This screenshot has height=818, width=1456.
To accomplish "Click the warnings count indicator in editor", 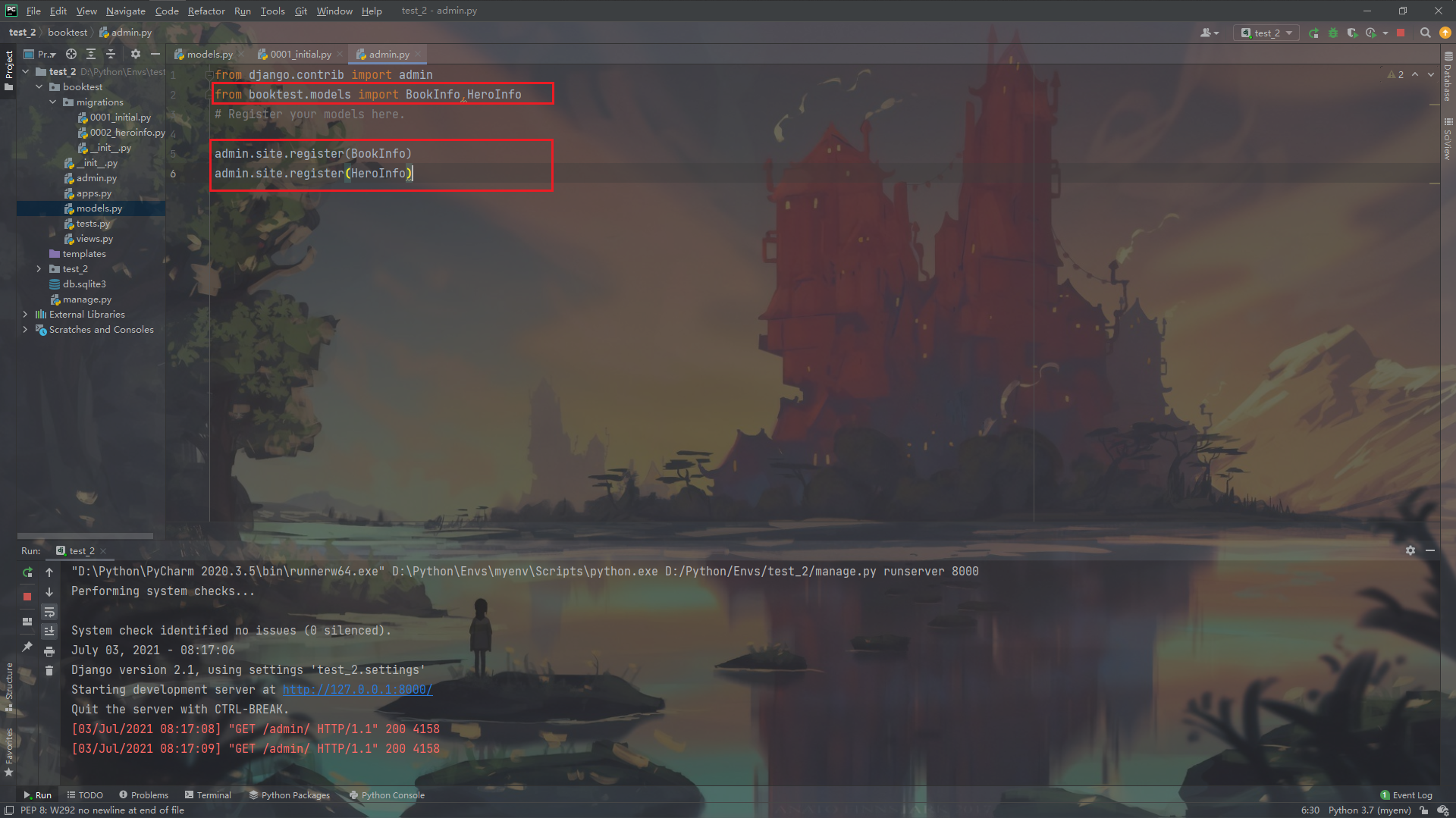I will click(x=1395, y=74).
